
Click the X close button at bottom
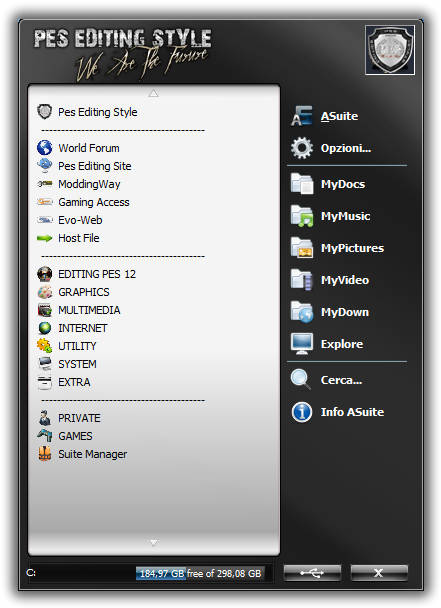coord(379,573)
